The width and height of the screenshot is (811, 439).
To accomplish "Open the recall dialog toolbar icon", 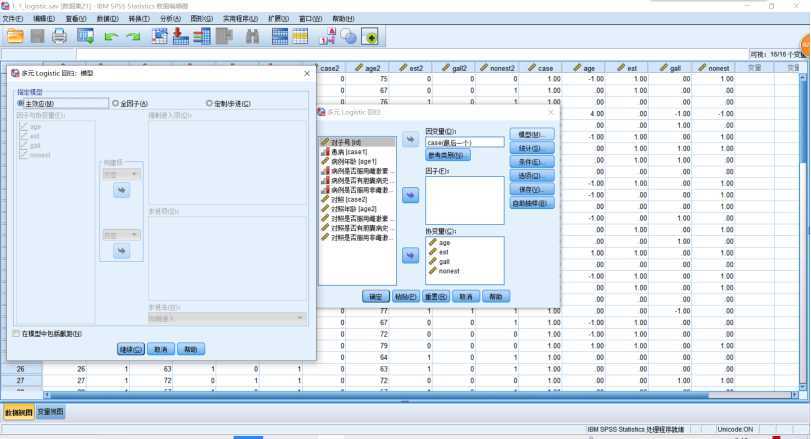I will pyautogui.click(x=85, y=37).
